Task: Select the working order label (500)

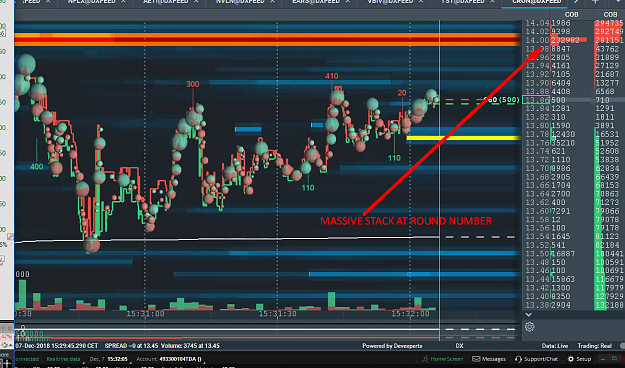Action: 509,99
